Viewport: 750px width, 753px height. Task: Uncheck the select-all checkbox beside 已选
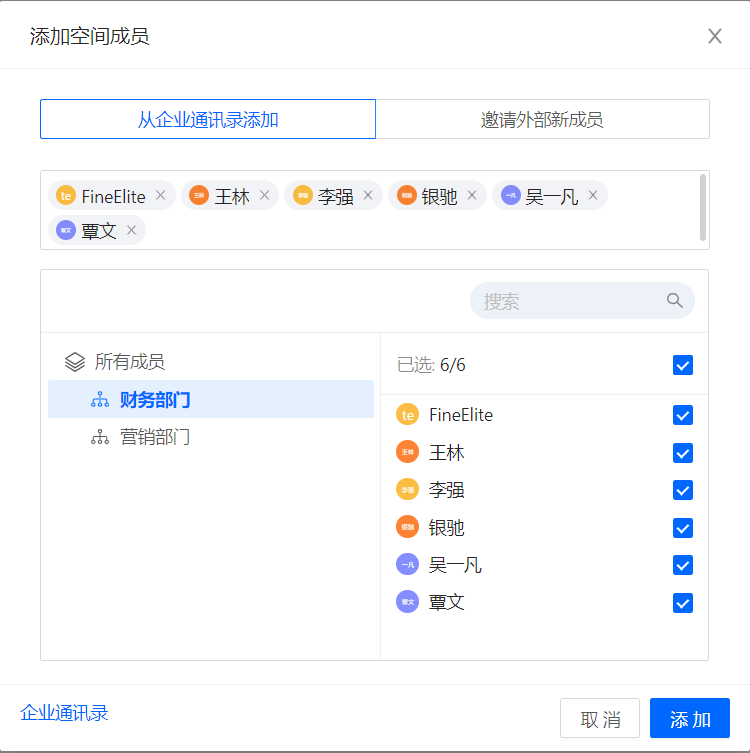pos(683,365)
